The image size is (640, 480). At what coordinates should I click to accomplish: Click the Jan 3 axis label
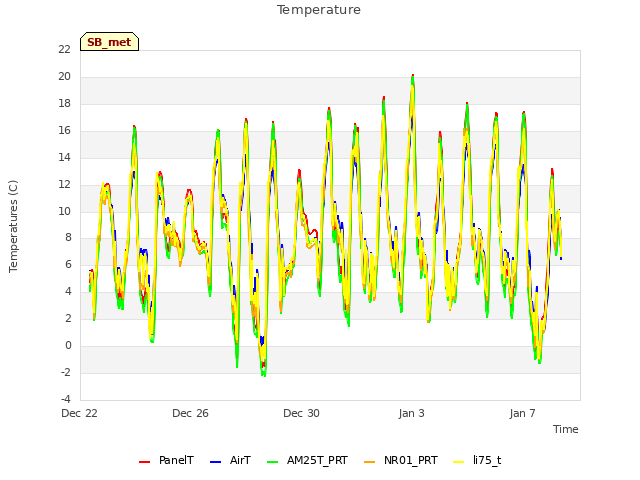click(411, 413)
